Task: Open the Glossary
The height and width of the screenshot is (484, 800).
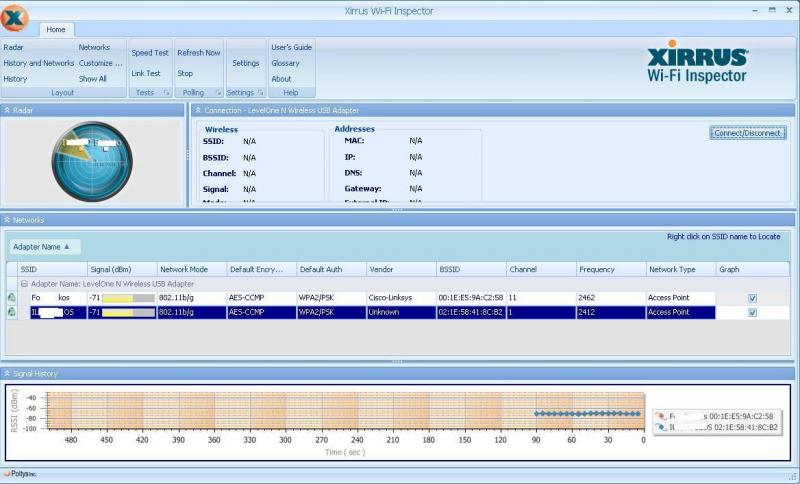Action: coord(285,63)
